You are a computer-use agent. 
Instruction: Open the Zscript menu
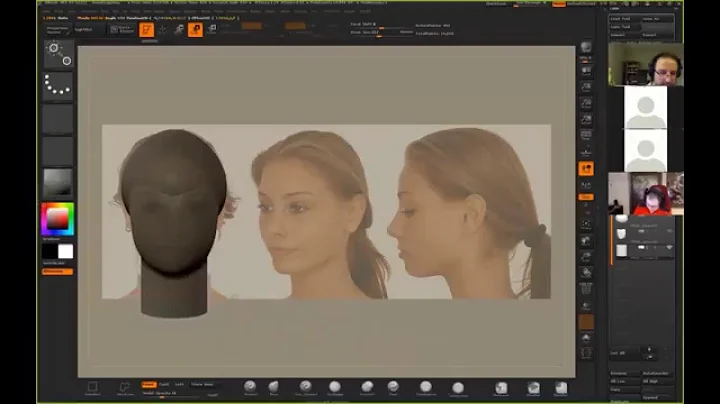pos(365,11)
